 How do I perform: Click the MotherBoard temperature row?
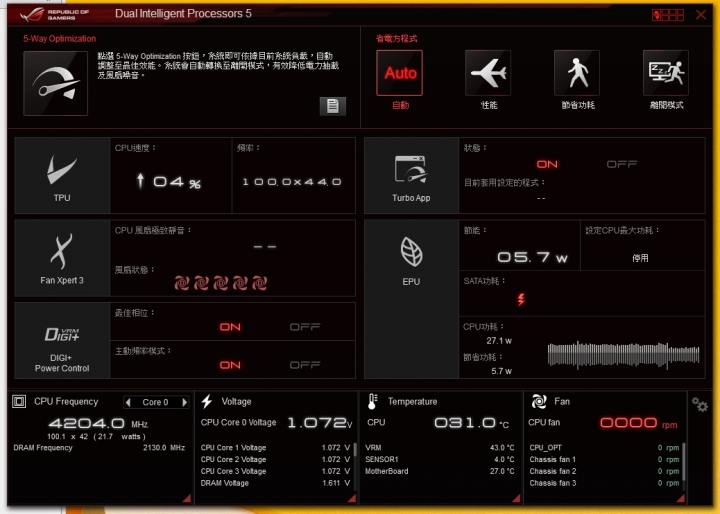(439, 471)
